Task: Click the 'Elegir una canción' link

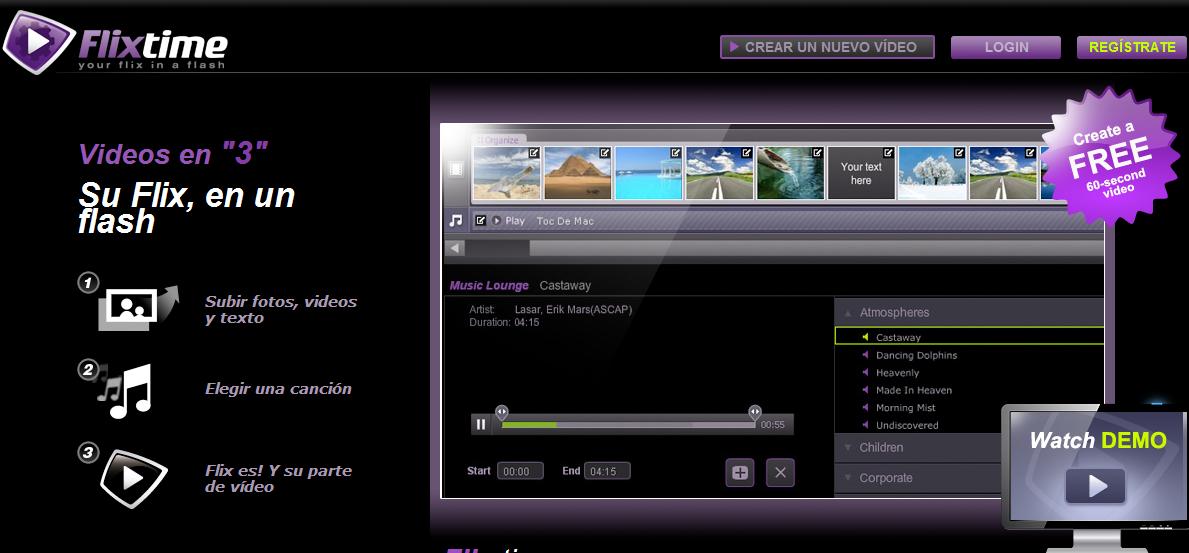Action: click(x=278, y=389)
